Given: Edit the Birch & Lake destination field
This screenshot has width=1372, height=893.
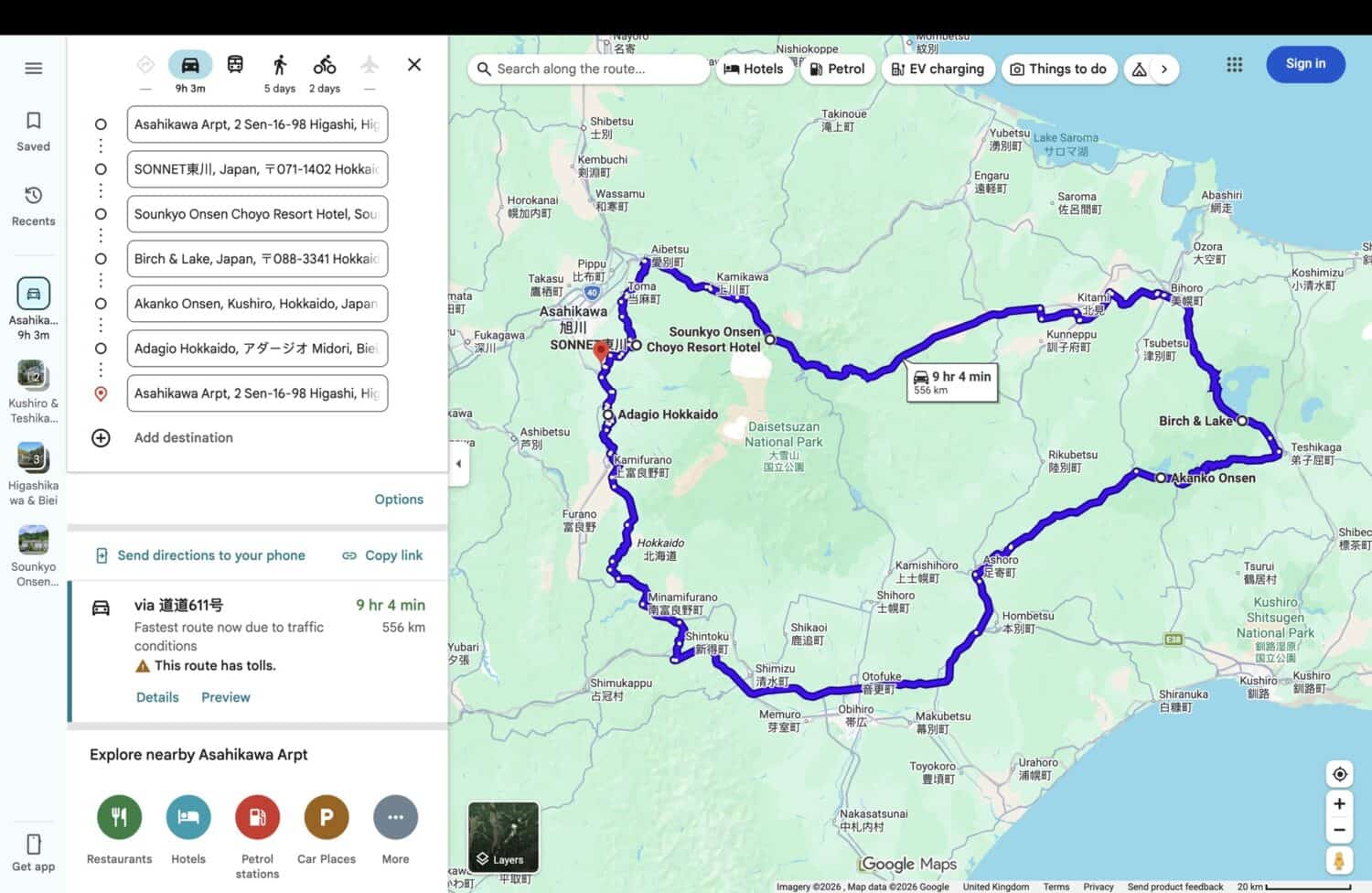Looking at the screenshot, I should coord(257,259).
